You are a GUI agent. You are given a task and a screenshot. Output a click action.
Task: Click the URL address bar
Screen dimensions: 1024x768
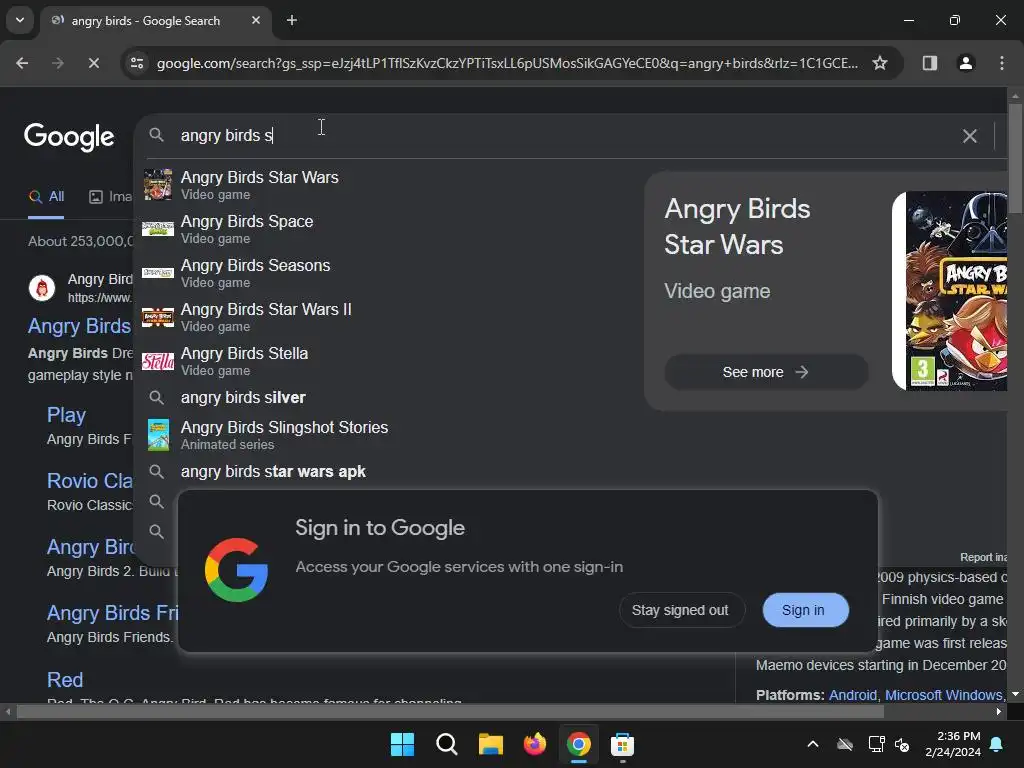click(507, 63)
